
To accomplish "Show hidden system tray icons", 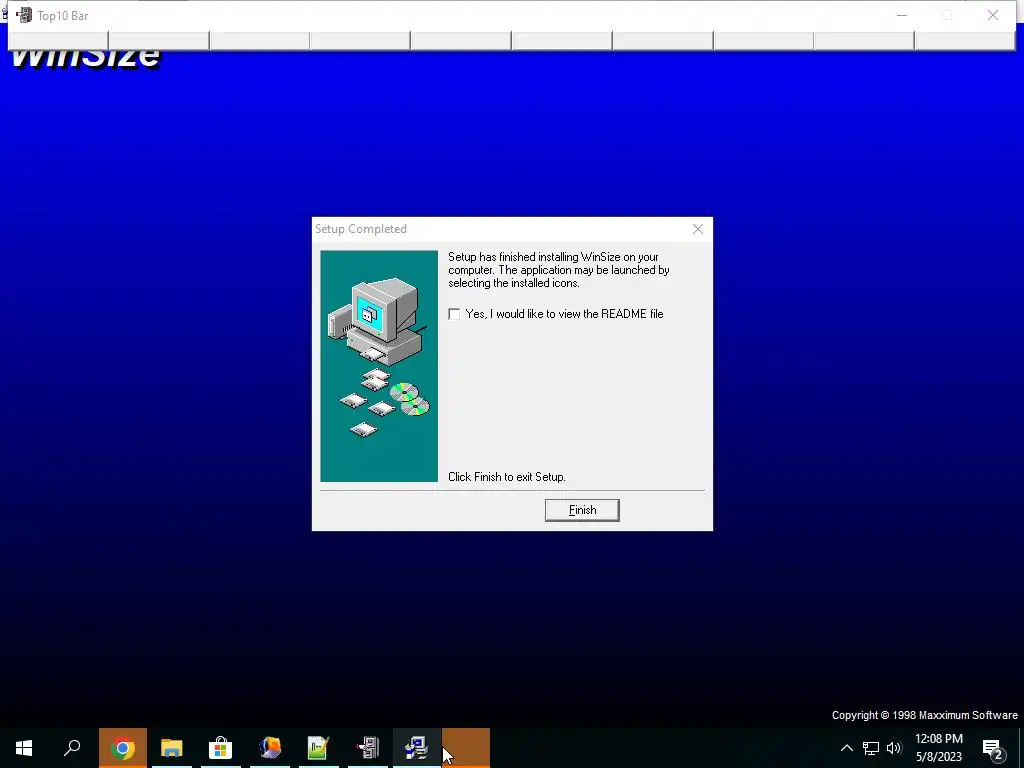I will tap(846, 748).
